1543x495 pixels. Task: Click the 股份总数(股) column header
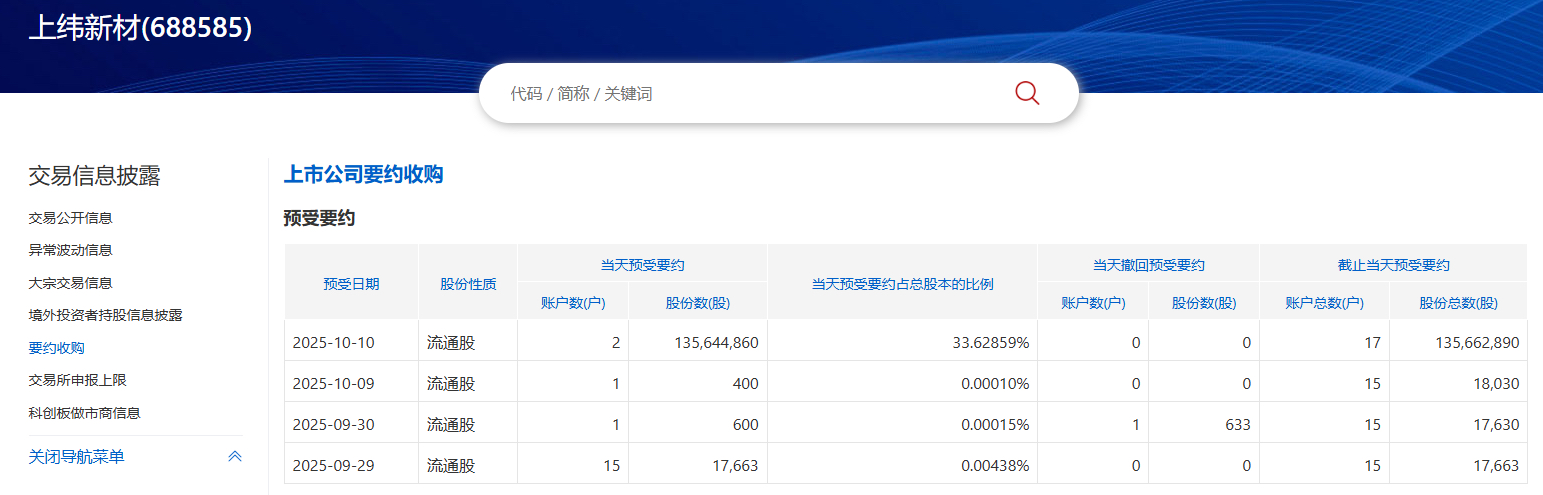[x=1458, y=303]
